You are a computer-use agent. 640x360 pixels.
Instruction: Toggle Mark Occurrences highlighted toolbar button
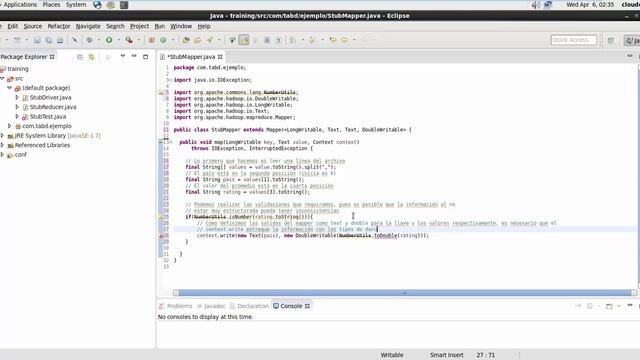[244, 40]
